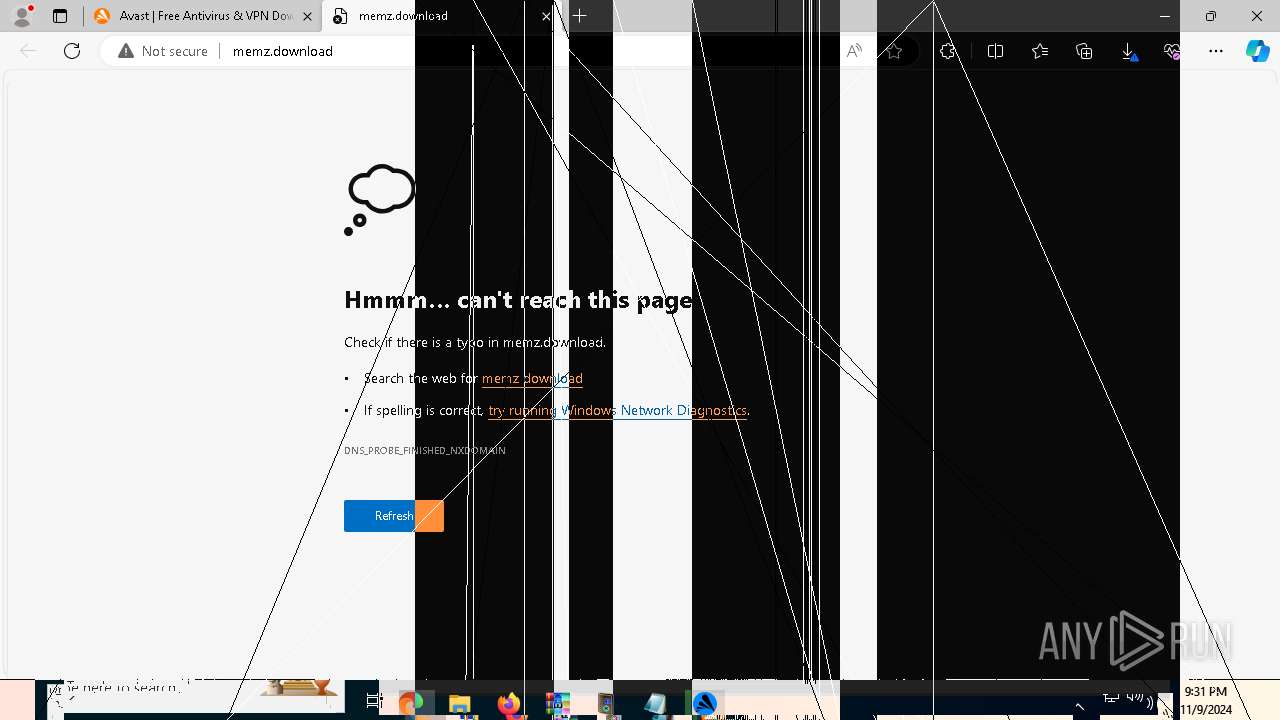Open Browser essentials heart icon
This screenshot has height=720, width=1280.
(1172, 51)
